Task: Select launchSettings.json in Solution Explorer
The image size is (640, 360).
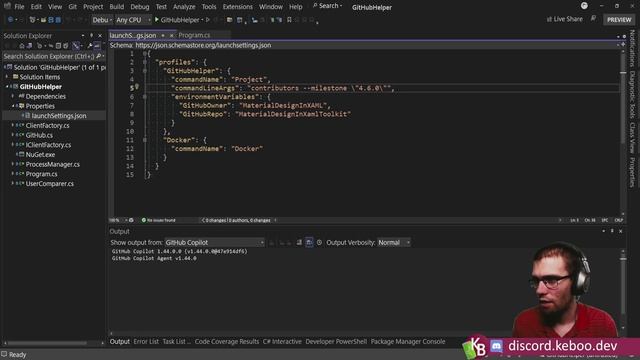Action: pos(59,116)
